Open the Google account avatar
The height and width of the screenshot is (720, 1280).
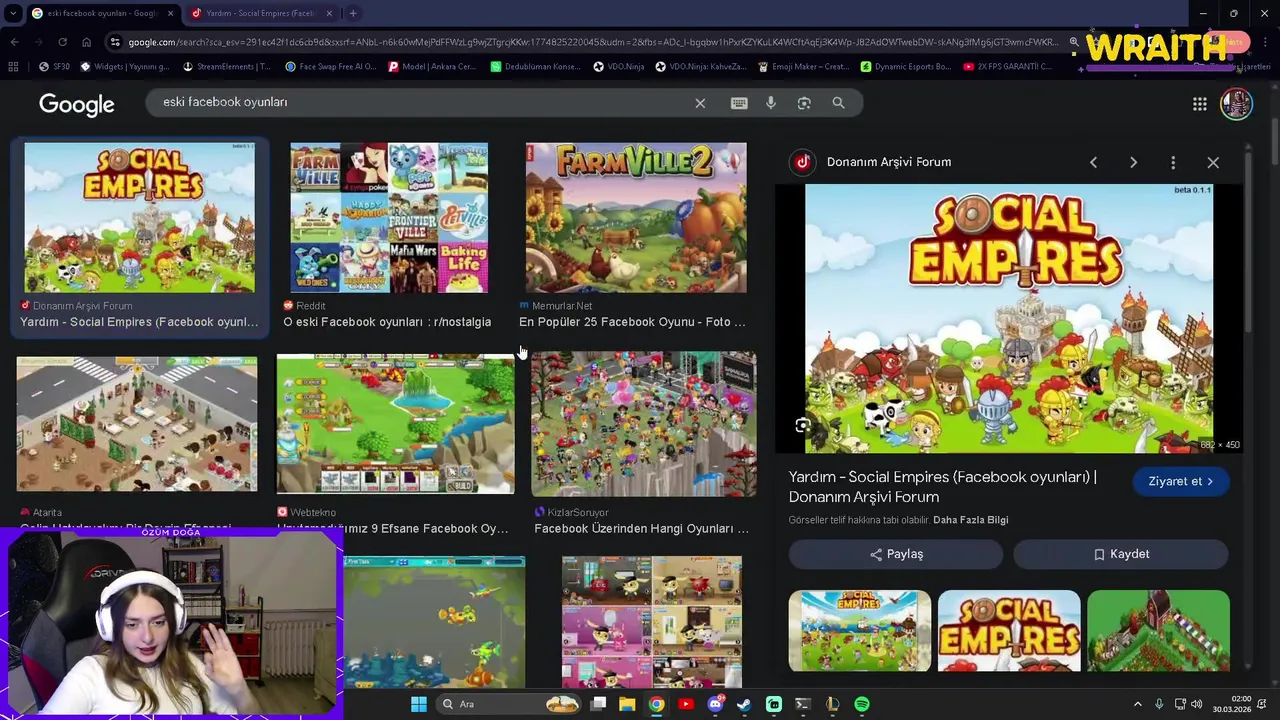tap(1236, 104)
